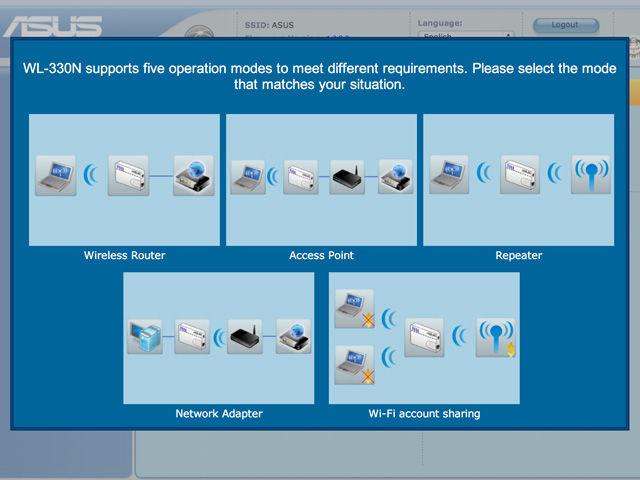640x480 pixels.
Task: Click internet modem globe icon in Access Point diagram
Action: [396, 177]
